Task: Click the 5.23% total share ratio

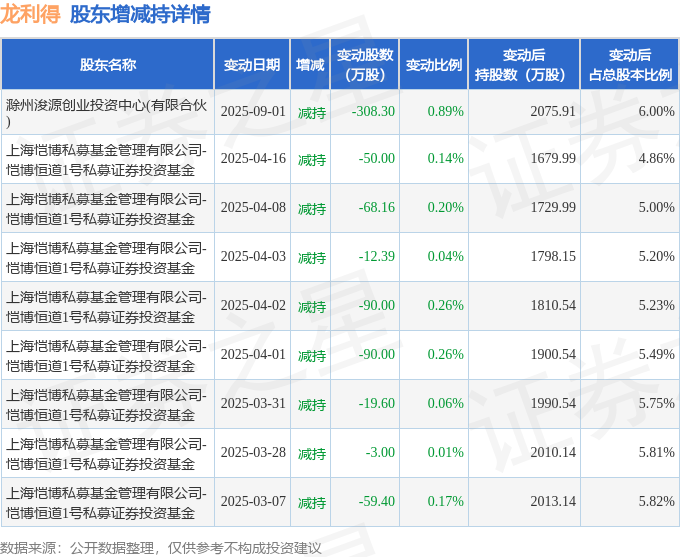Action: pyautogui.click(x=656, y=305)
